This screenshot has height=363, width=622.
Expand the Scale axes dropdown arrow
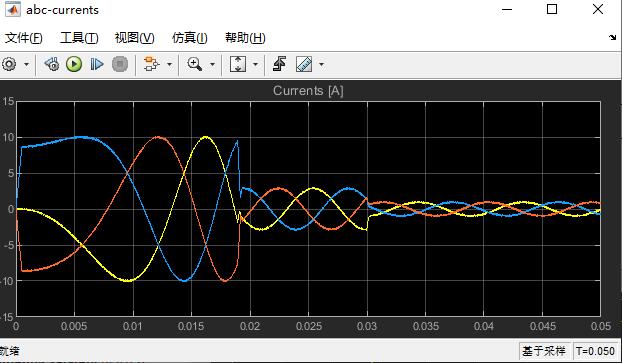pos(255,64)
